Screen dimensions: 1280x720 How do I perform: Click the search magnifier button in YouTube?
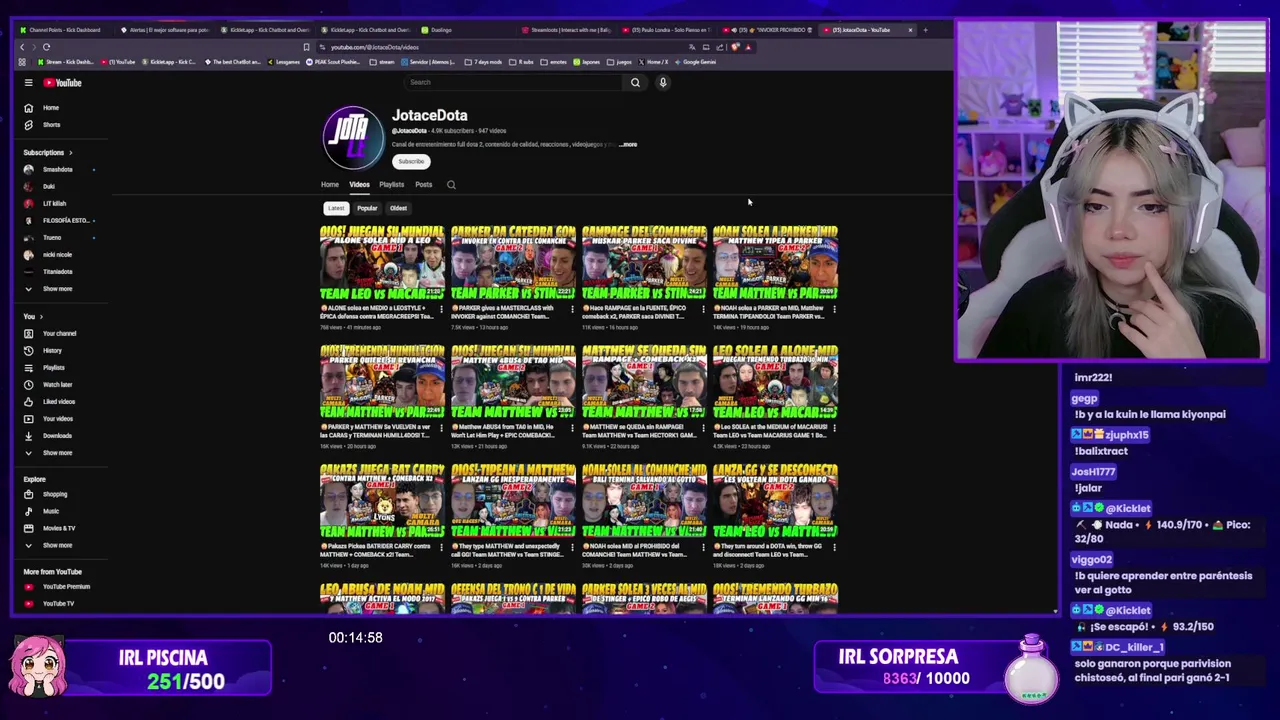click(x=635, y=83)
